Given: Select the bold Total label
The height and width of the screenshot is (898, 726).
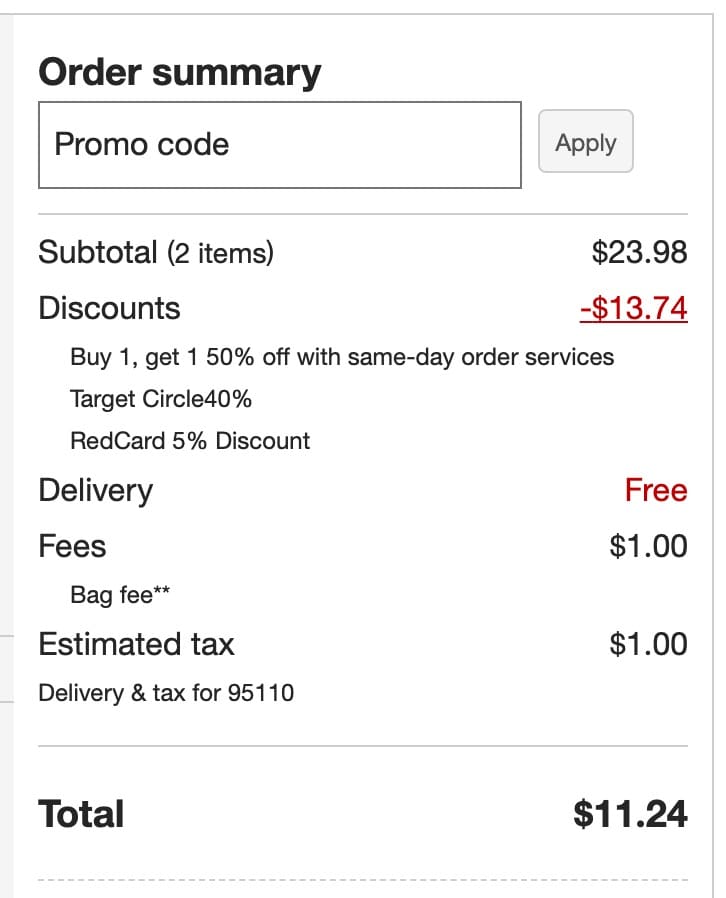Looking at the screenshot, I should [81, 814].
